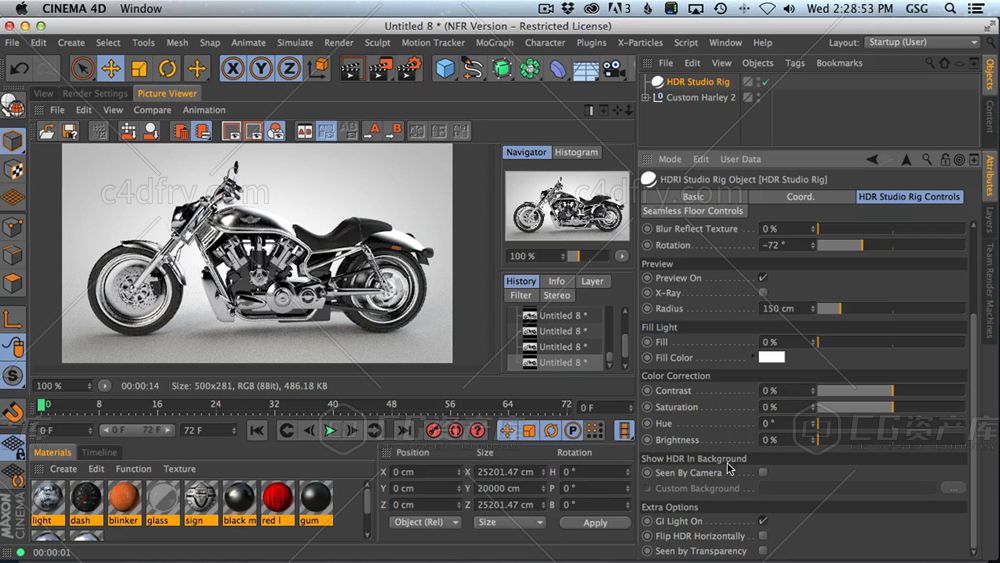Toggle HDR Studio Rig enable checkmark
Viewport: 1000px width, 563px height.
pos(765,82)
